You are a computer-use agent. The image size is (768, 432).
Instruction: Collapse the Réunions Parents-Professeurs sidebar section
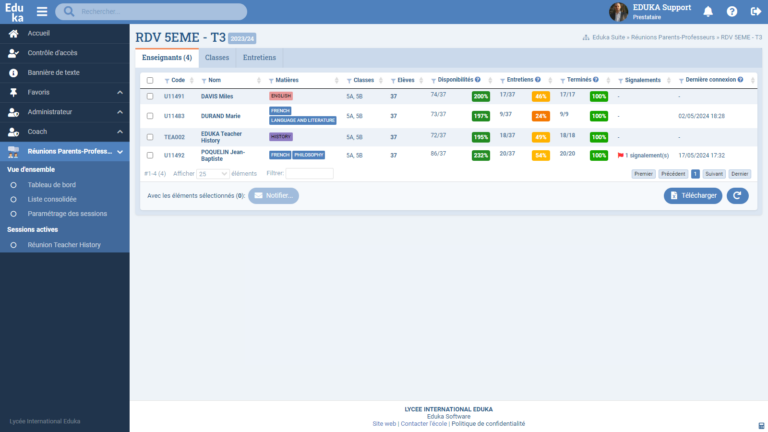pos(120,152)
